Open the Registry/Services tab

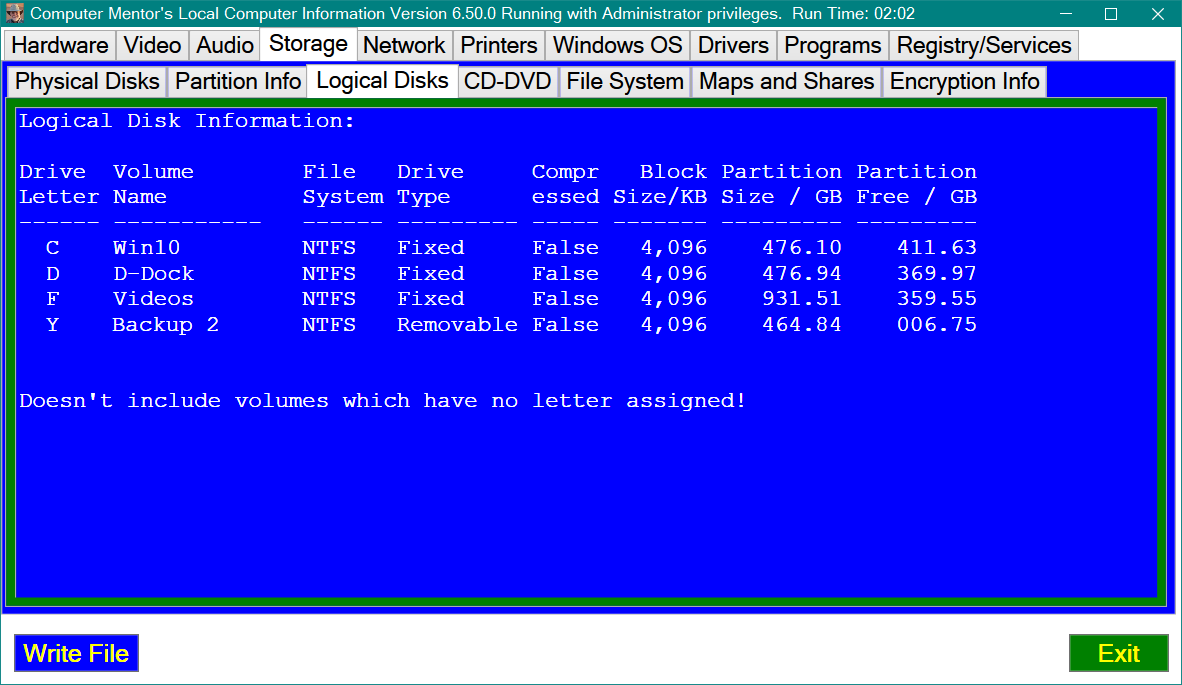click(x=984, y=46)
